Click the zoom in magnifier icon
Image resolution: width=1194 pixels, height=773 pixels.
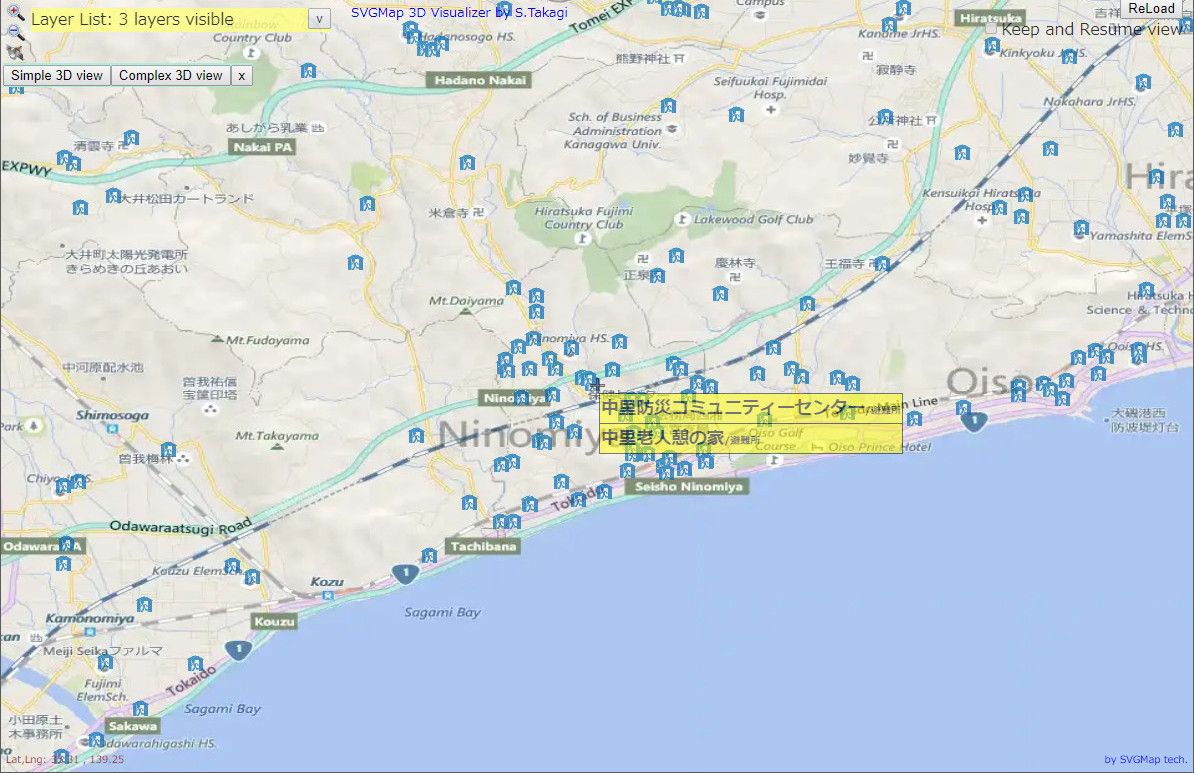(14, 13)
